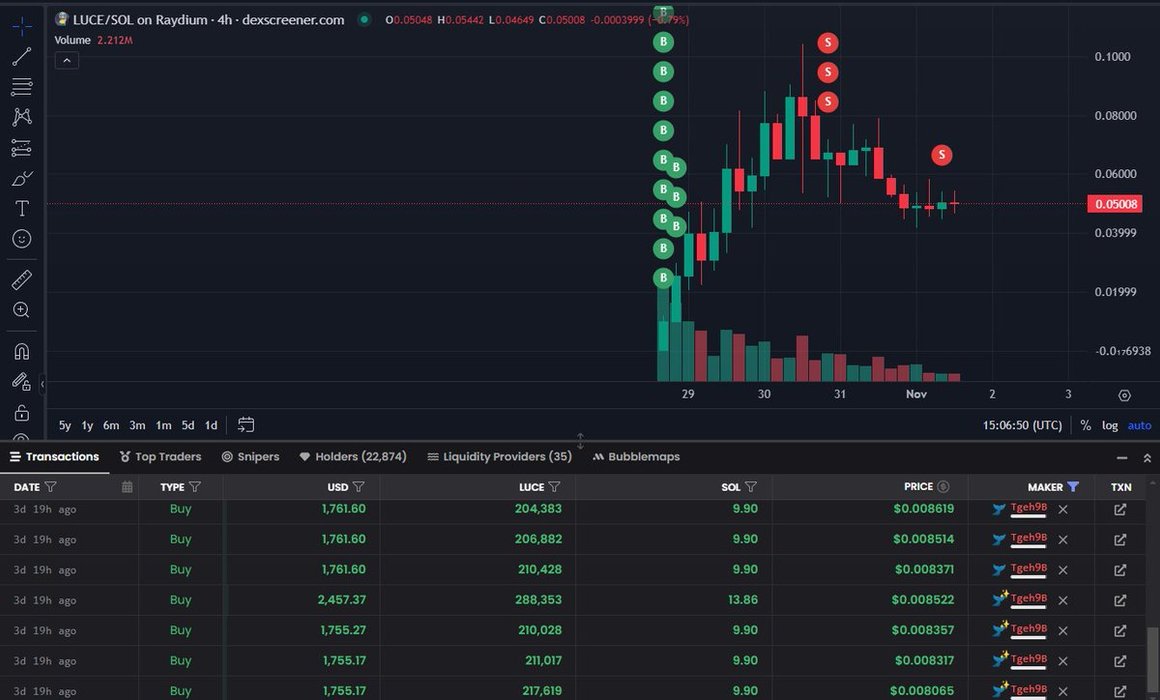Click the S sell marker near 0.06
The width and height of the screenshot is (1160, 700).
[941, 155]
